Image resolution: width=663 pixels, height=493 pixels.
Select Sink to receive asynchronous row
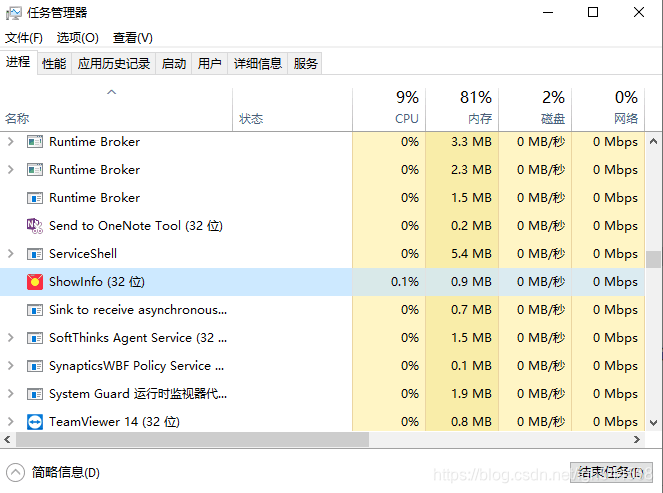[322, 310]
